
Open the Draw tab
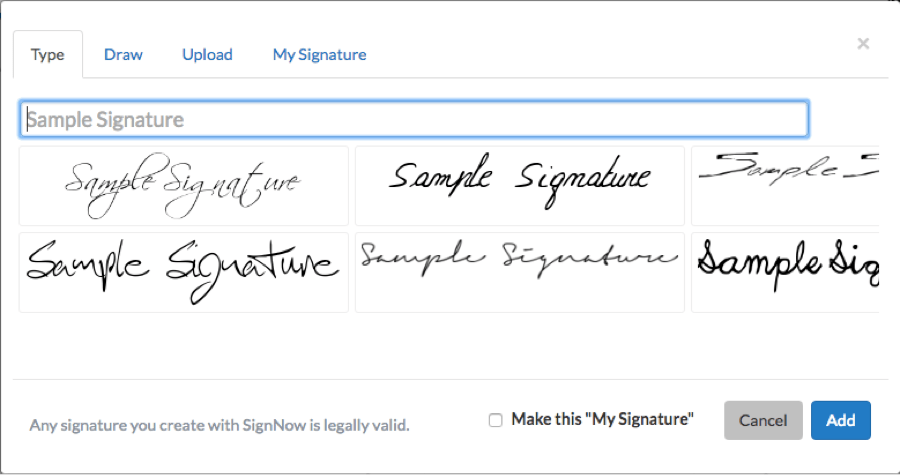(x=123, y=55)
